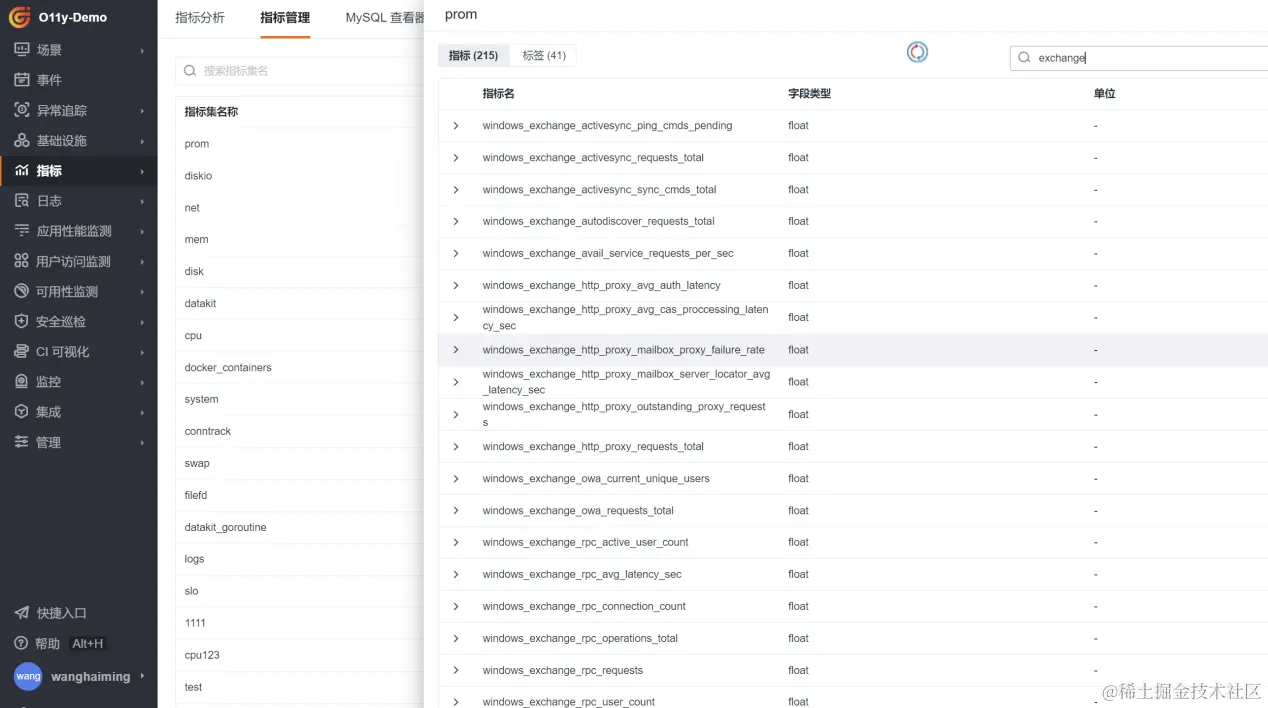
Task: Select the 指标 (215) tab
Action: (x=474, y=56)
